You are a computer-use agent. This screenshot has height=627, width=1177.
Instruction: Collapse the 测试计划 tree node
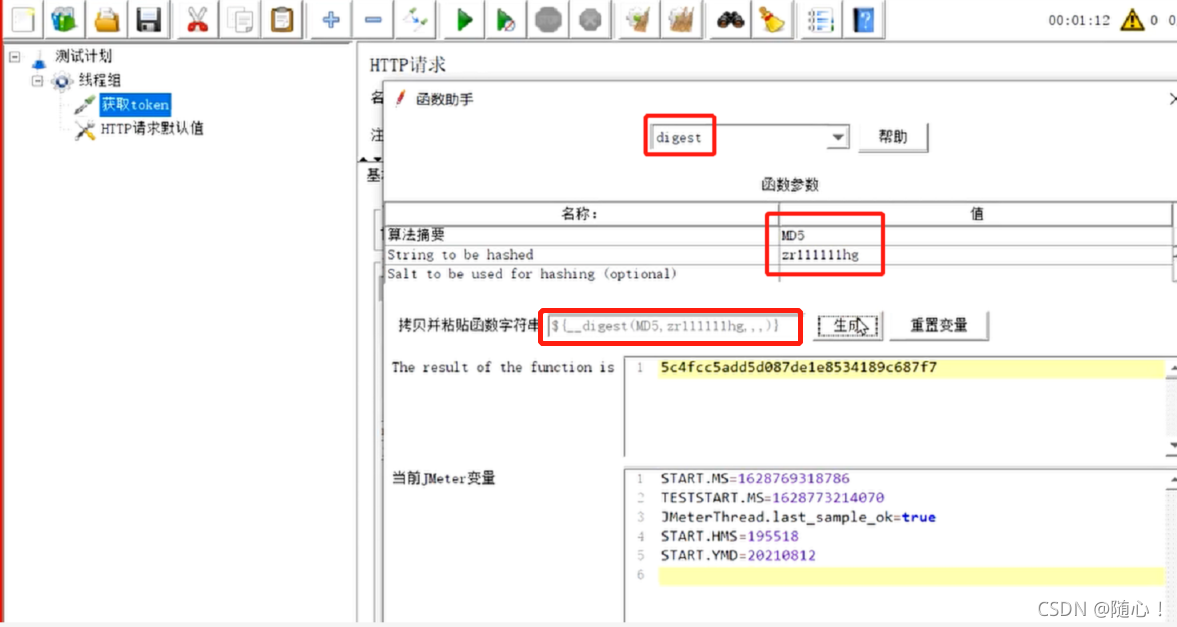pos(14,56)
